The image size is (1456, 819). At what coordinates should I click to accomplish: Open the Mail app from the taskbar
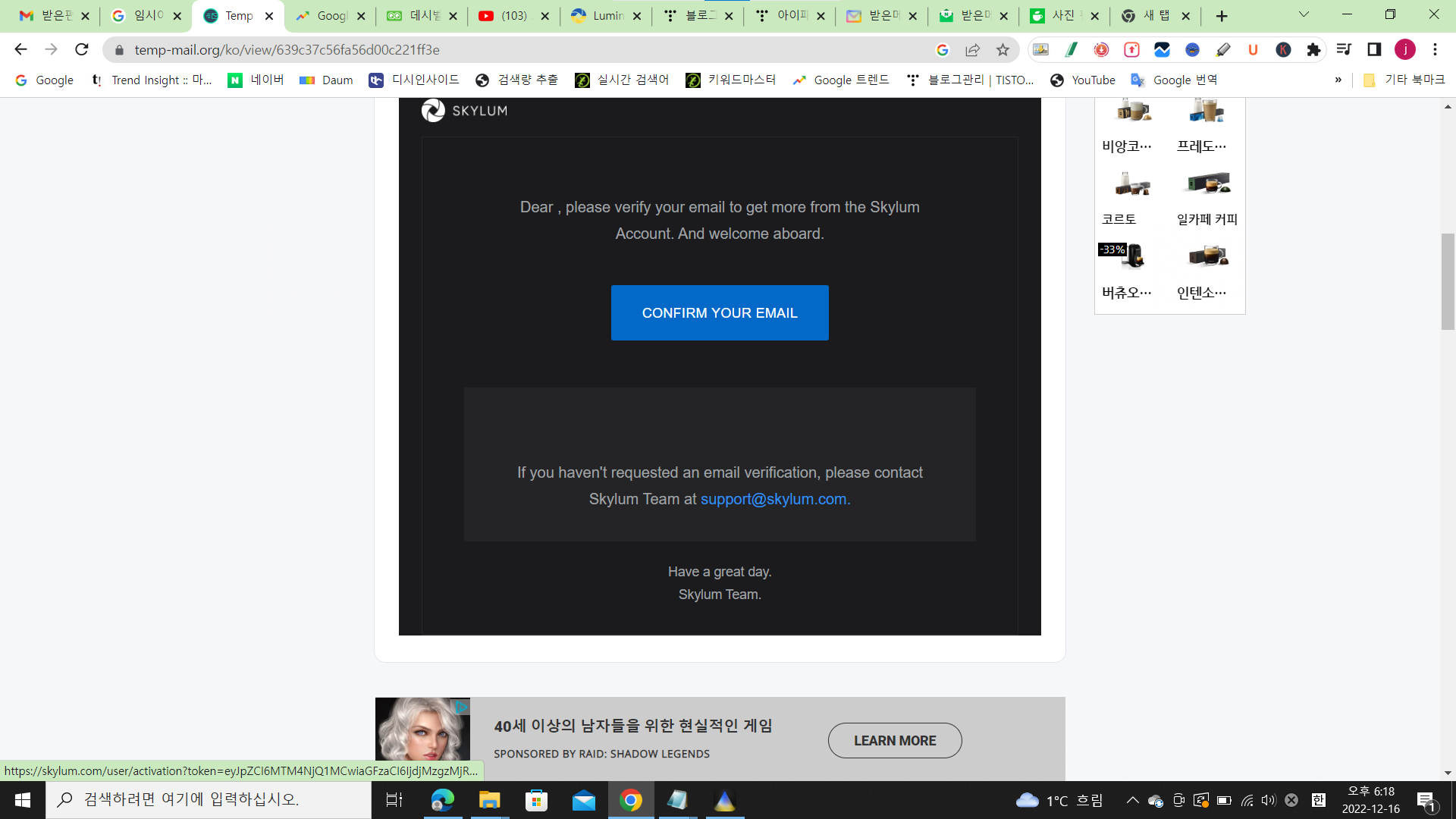point(583,800)
